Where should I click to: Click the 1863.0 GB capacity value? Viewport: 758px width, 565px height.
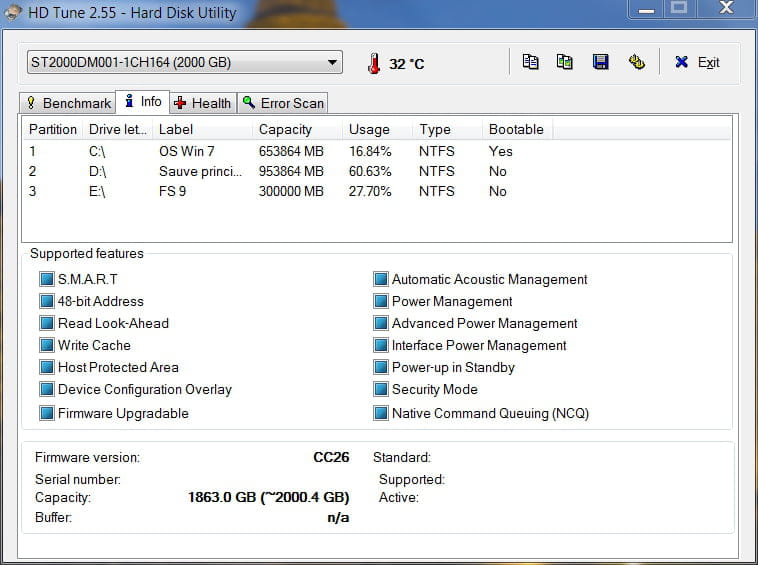click(x=268, y=497)
